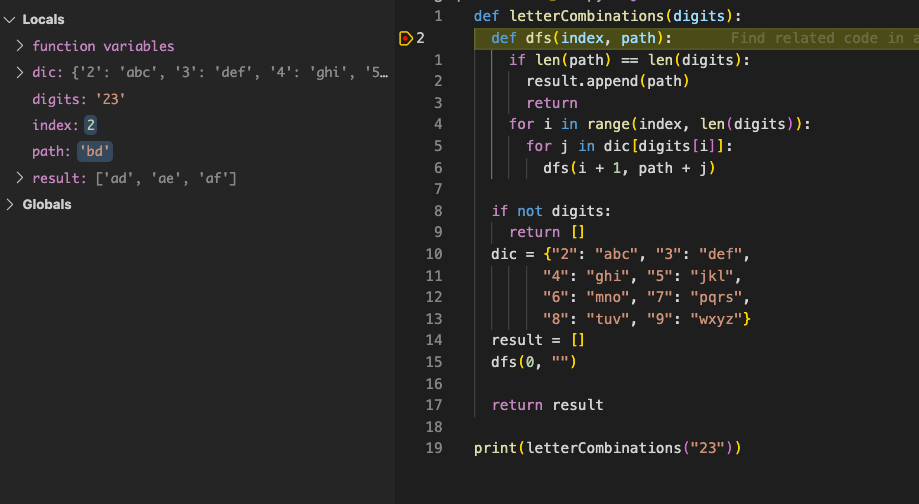This screenshot has height=504, width=919.
Task: Select the digits: '23' variable row
Action: 79,98
